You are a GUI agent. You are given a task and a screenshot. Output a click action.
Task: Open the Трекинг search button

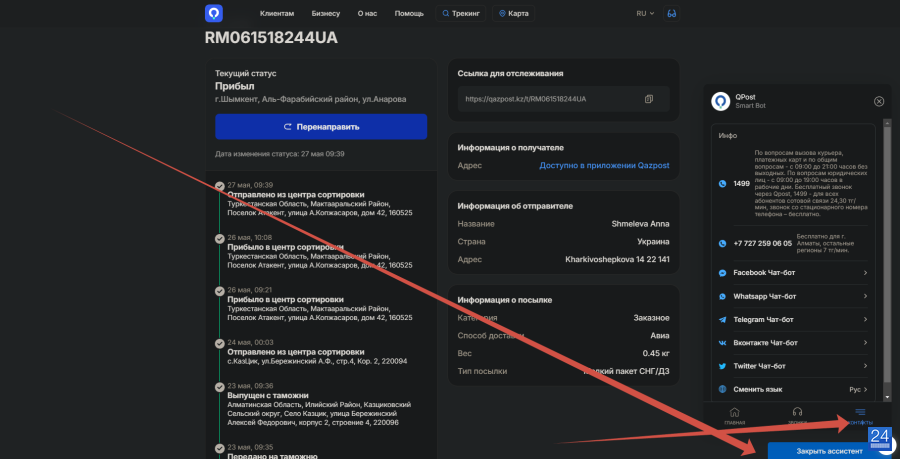point(460,13)
